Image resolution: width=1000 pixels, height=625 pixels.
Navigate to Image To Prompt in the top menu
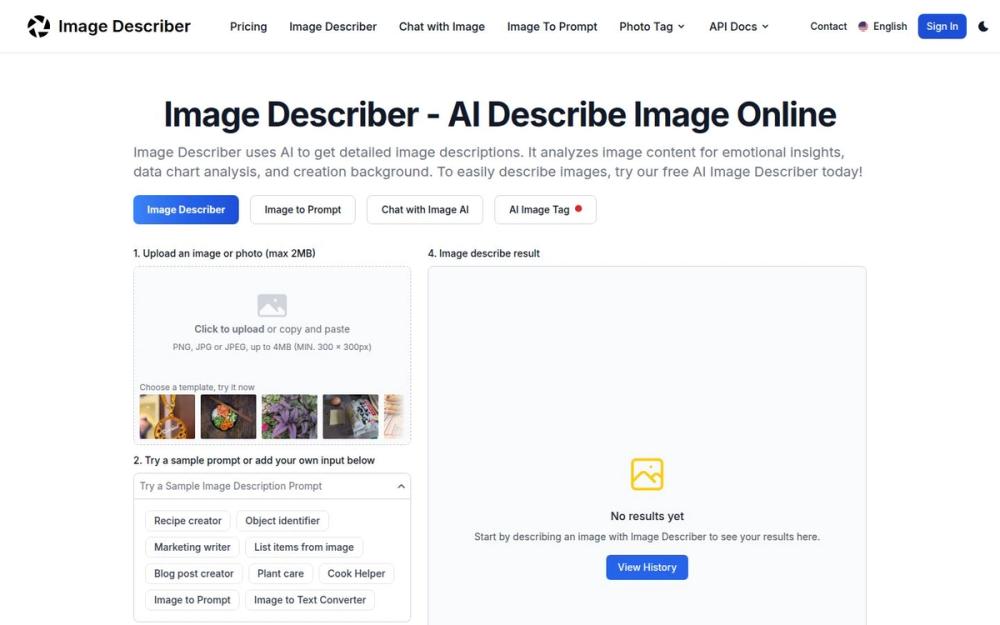coord(552,26)
